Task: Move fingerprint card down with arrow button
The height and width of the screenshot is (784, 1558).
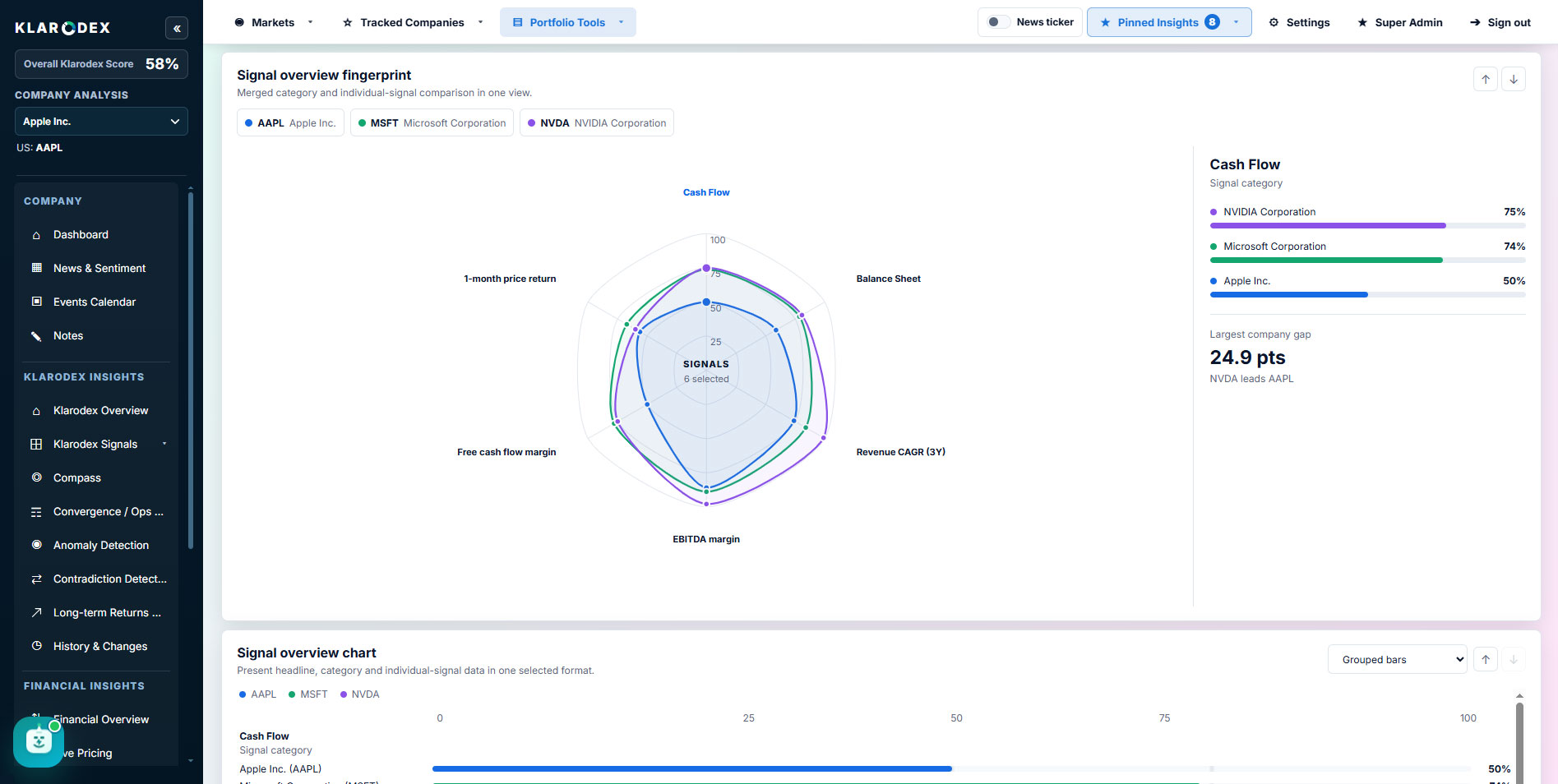Action: pos(1514,79)
